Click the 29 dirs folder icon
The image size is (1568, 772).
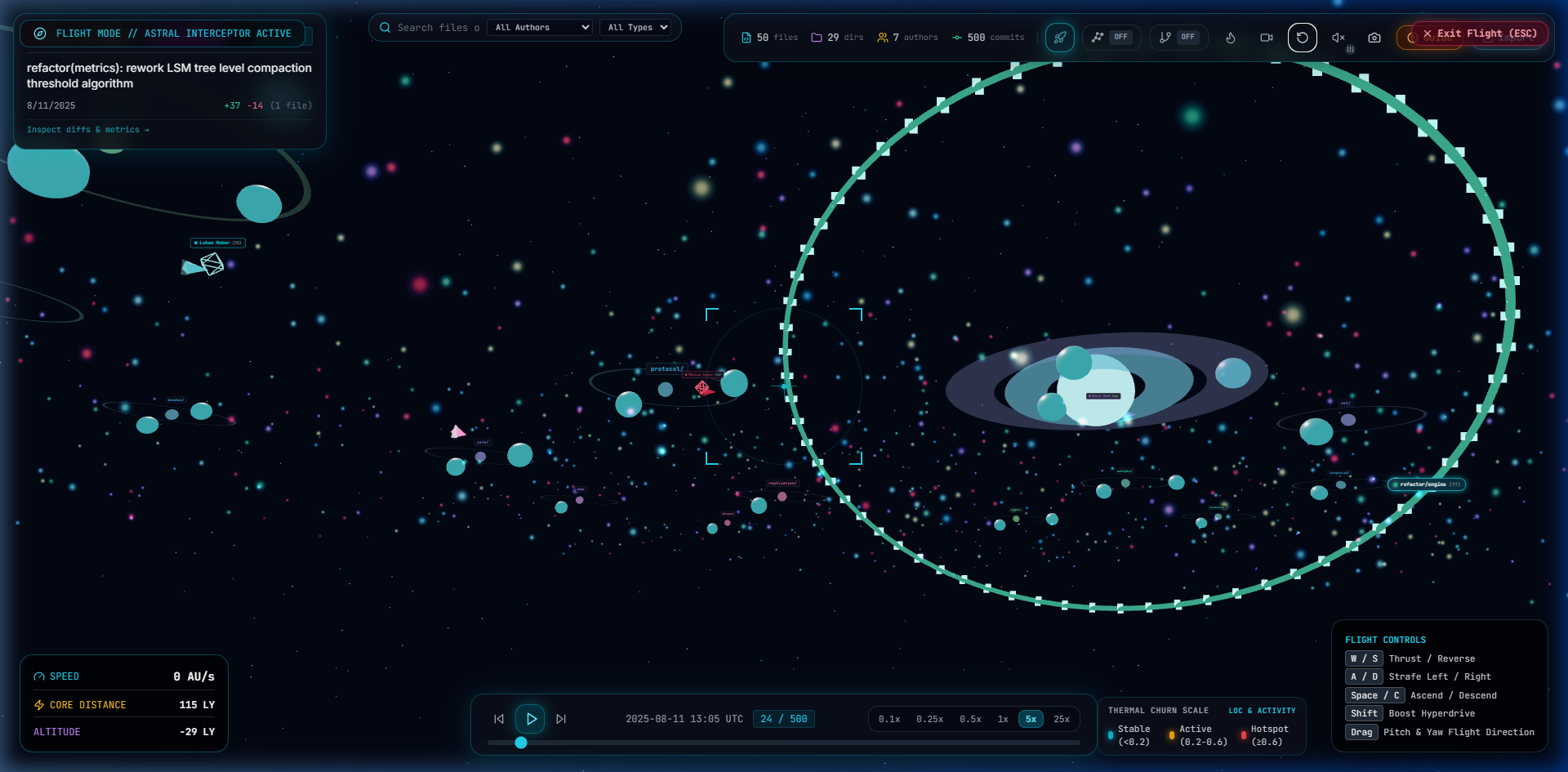pos(817,38)
